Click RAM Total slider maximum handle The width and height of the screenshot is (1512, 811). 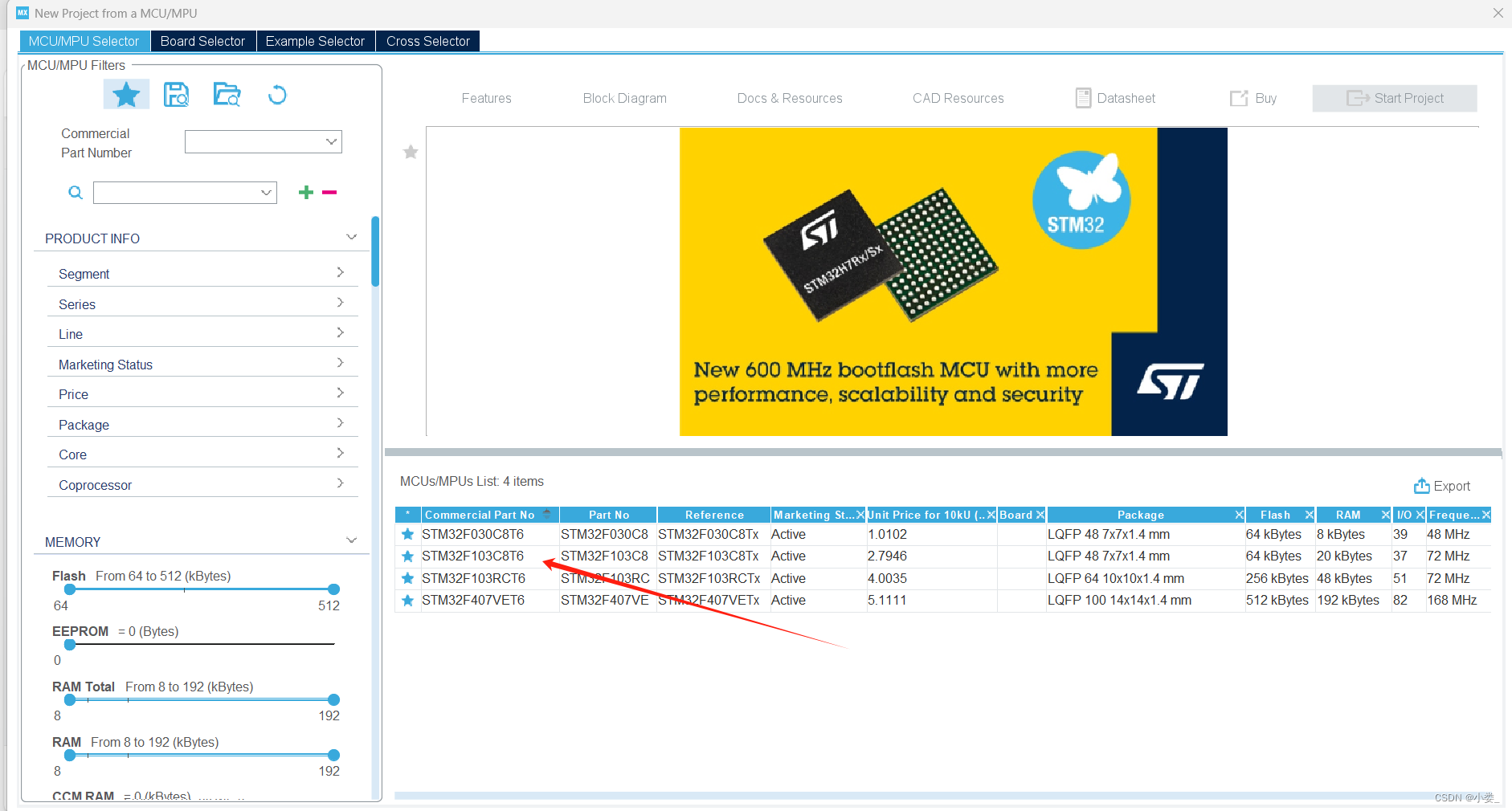click(334, 700)
